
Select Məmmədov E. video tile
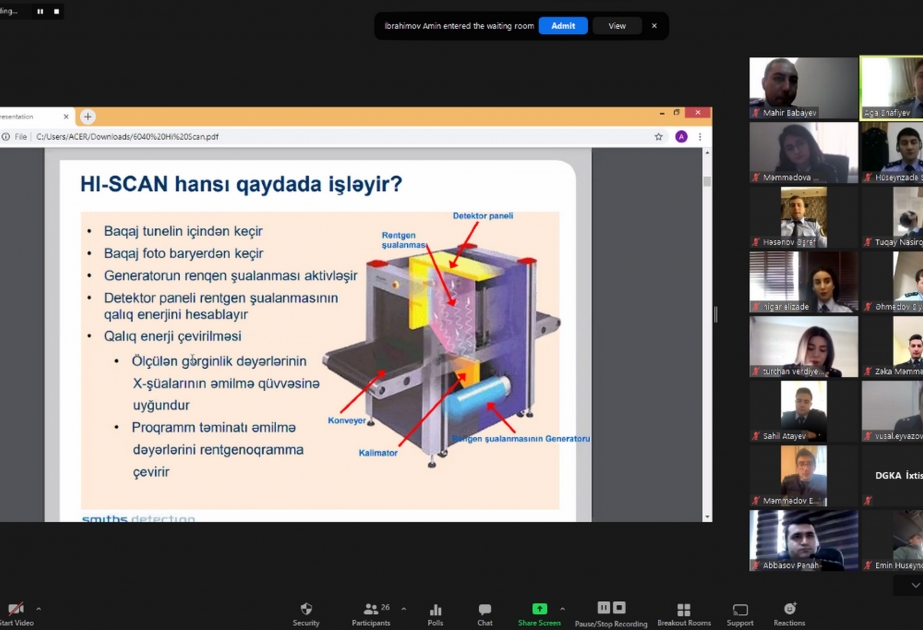coord(804,476)
